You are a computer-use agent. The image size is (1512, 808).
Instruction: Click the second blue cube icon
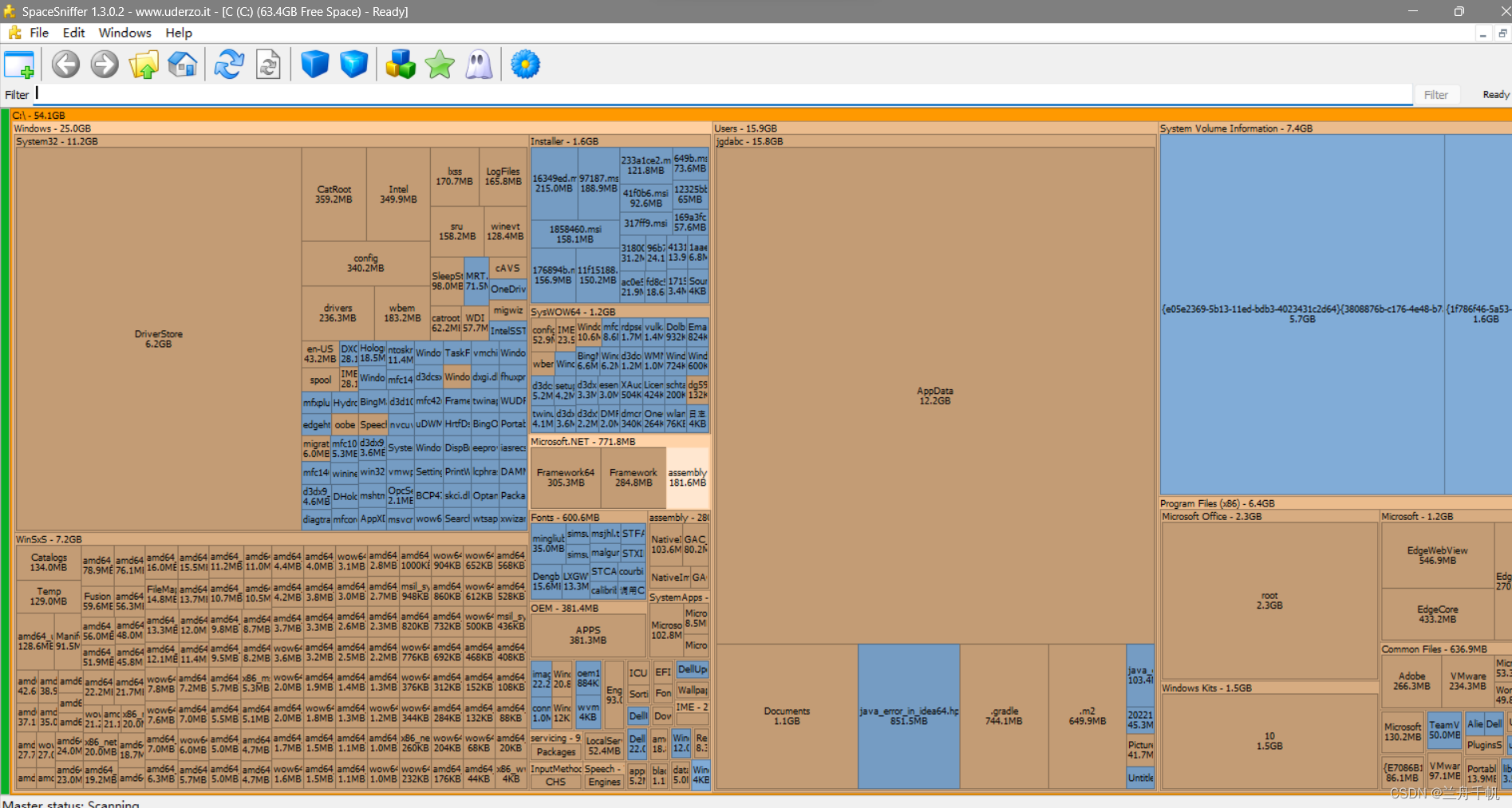tap(353, 65)
